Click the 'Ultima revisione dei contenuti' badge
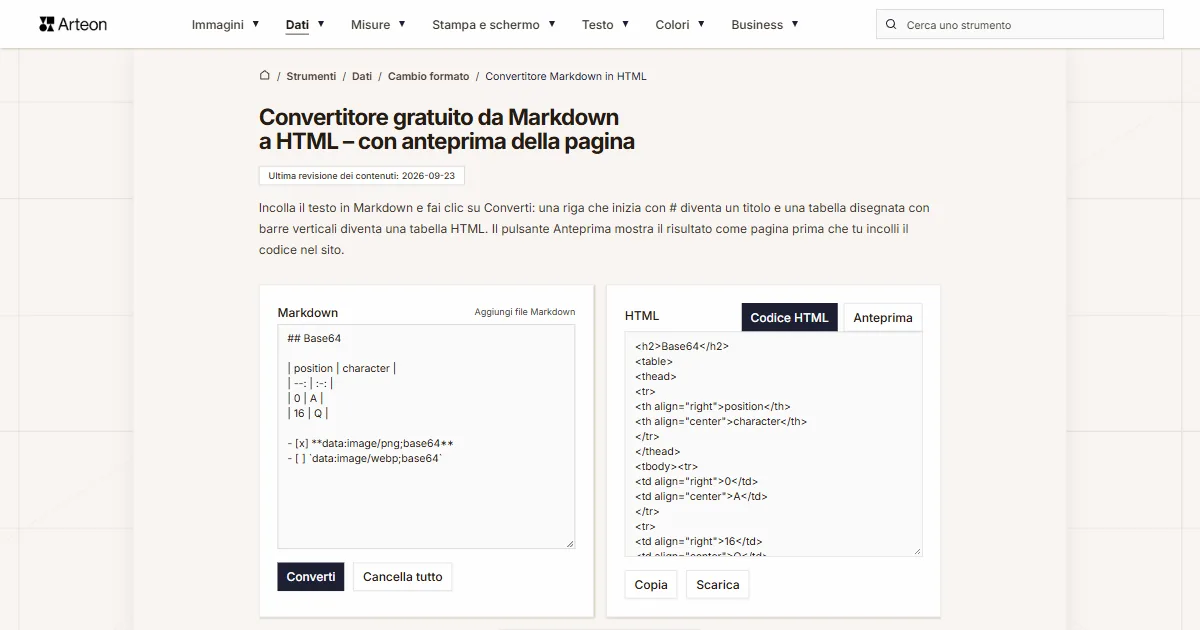Viewport: 1200px width, 630px height. (x=361, y=175)
